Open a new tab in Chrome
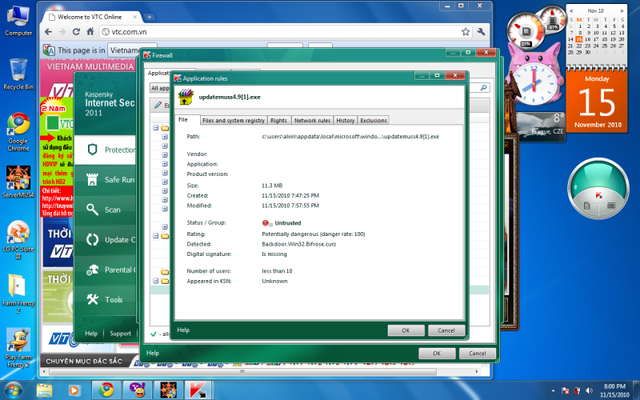The width and height of the screenshot is (640, 400). point(149,17)
